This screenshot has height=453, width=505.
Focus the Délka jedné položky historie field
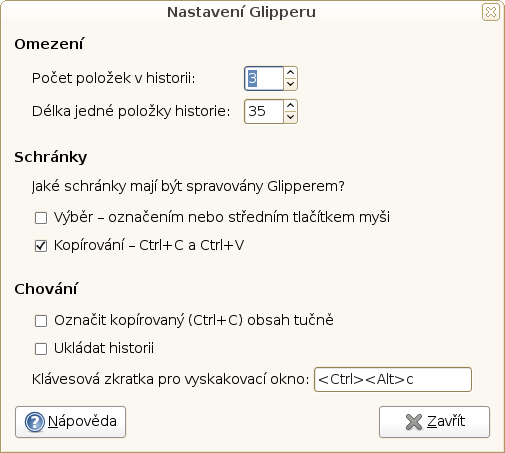point(264,111)
